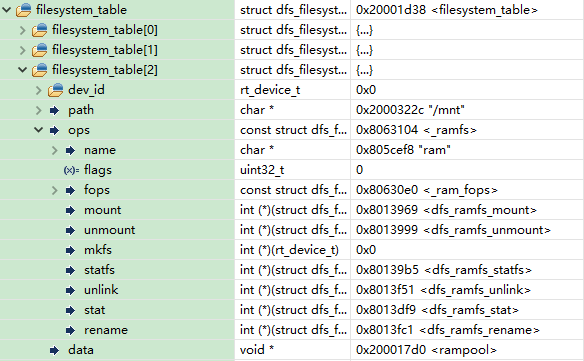The height and width of the screenshot is (361, 584).
Task: Click the pointer arrow icon beside ops
Action: pos(54,130)
